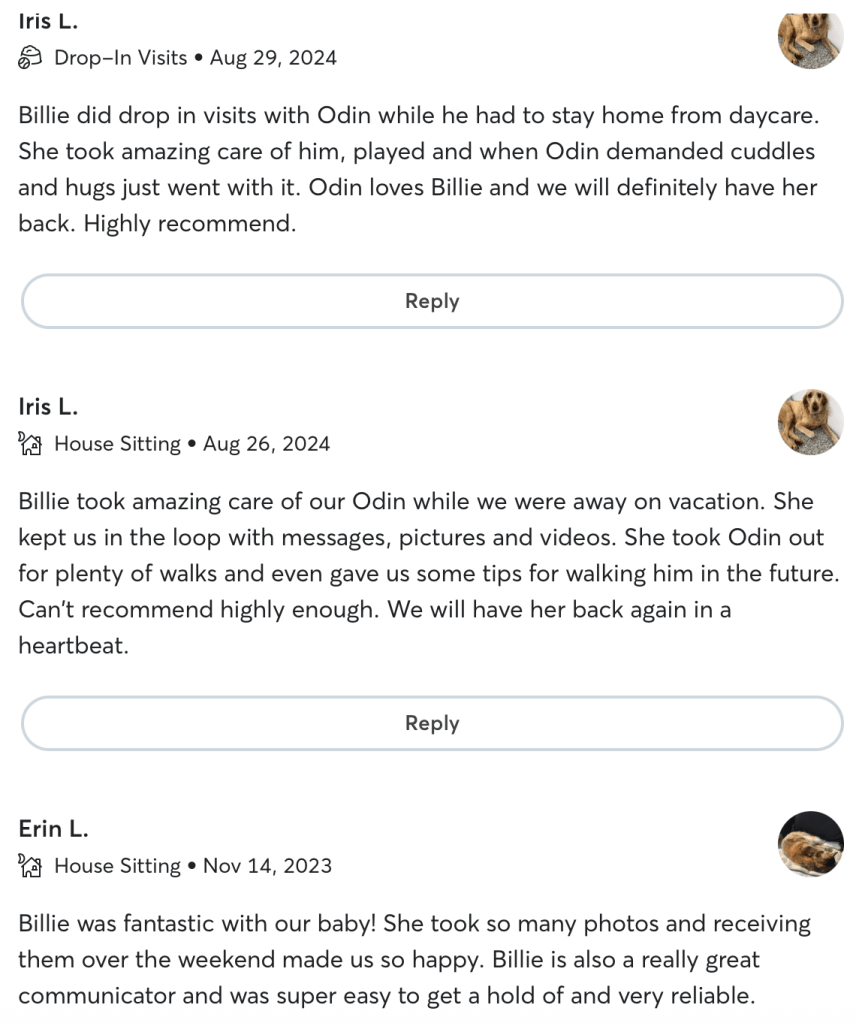The image size is (856, 1023).
Task: Open Iris L.'s avatar on Aug 26 review
Action: (x=810, y=422)
